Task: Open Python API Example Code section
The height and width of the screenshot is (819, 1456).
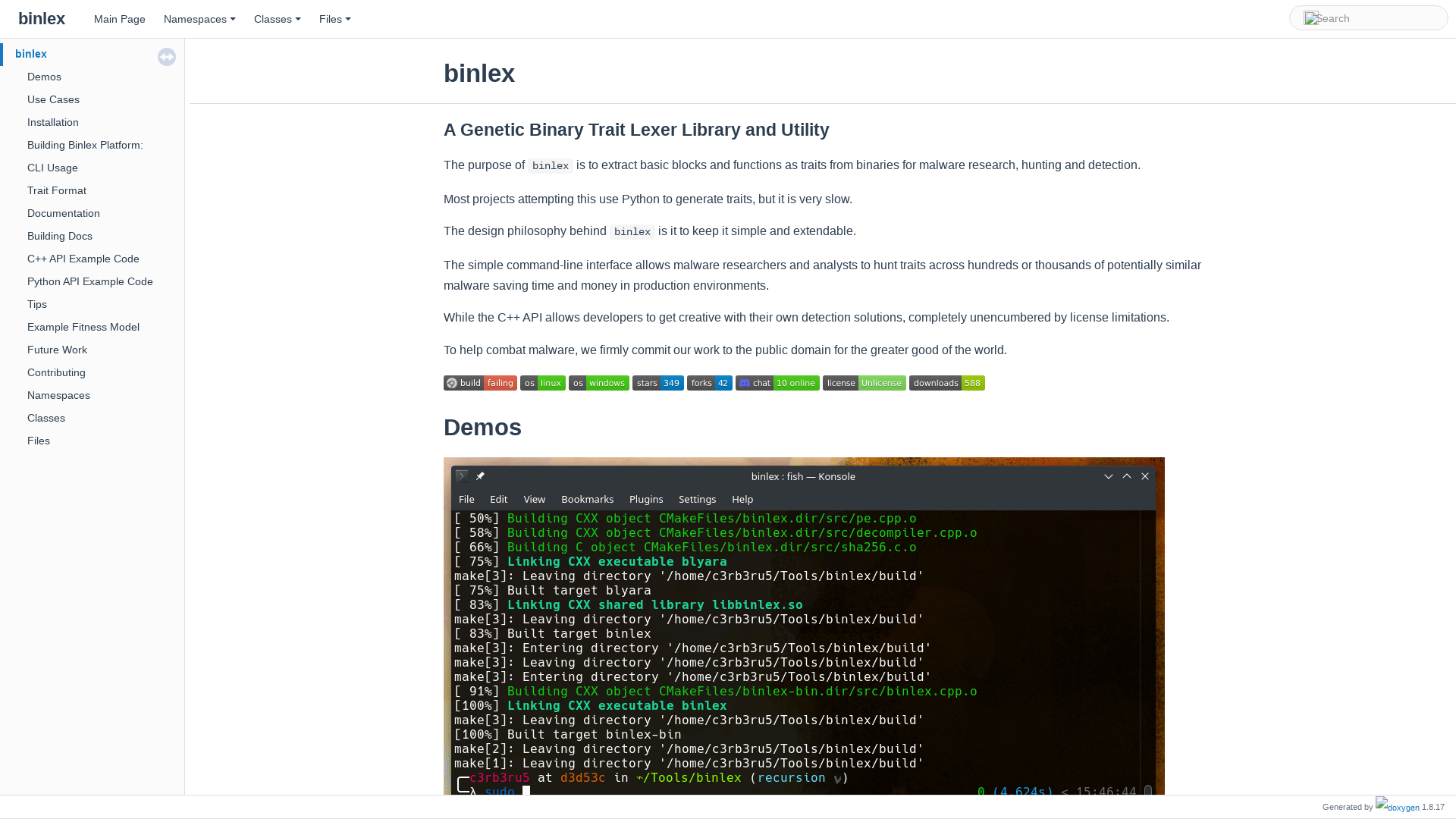Action: (90, 281)
